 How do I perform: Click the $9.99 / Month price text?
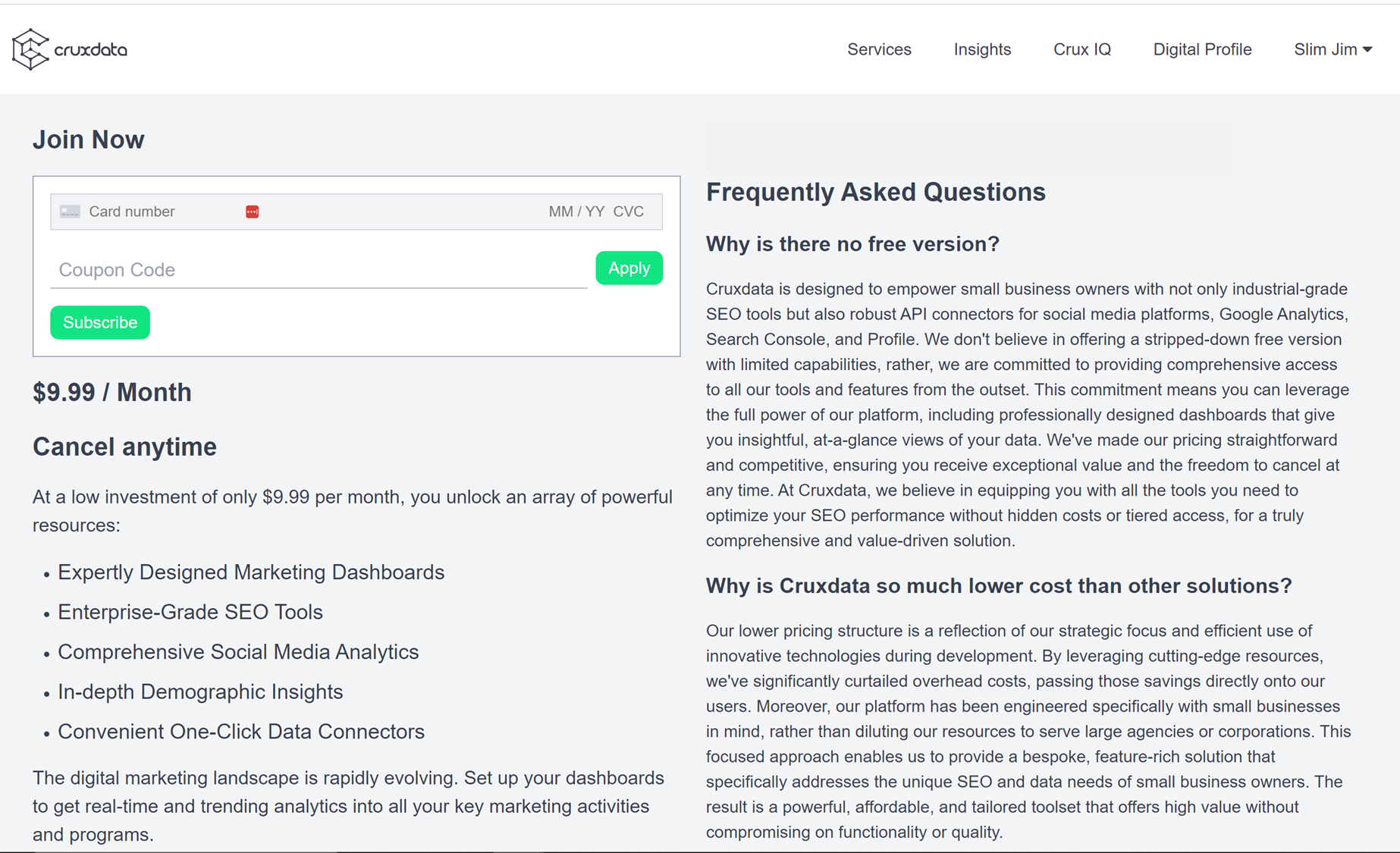coord(112,392)
